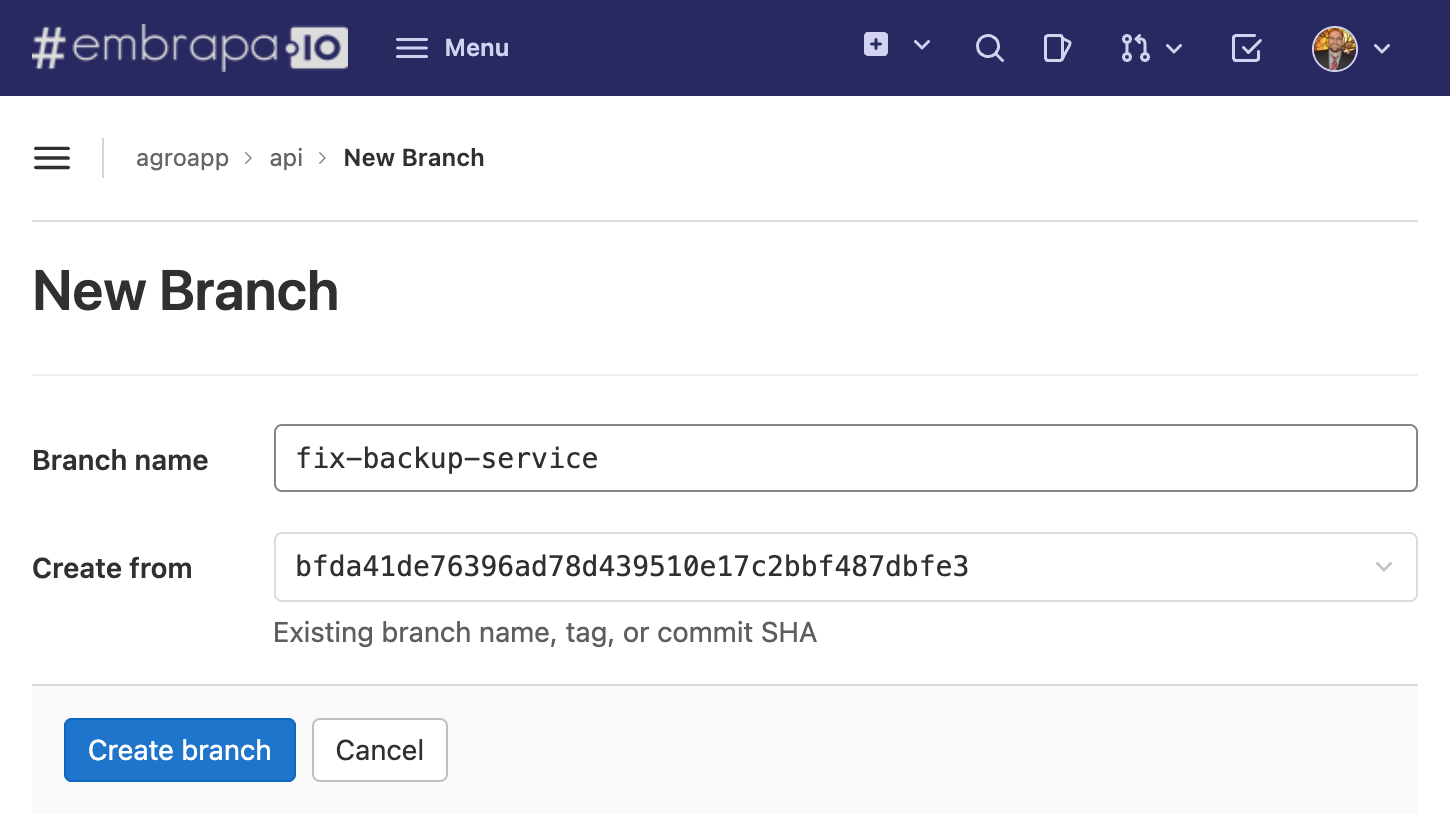Expand the merge requests dropdown arrow
Screen dimensions: 1450x832
(1175, 49)
